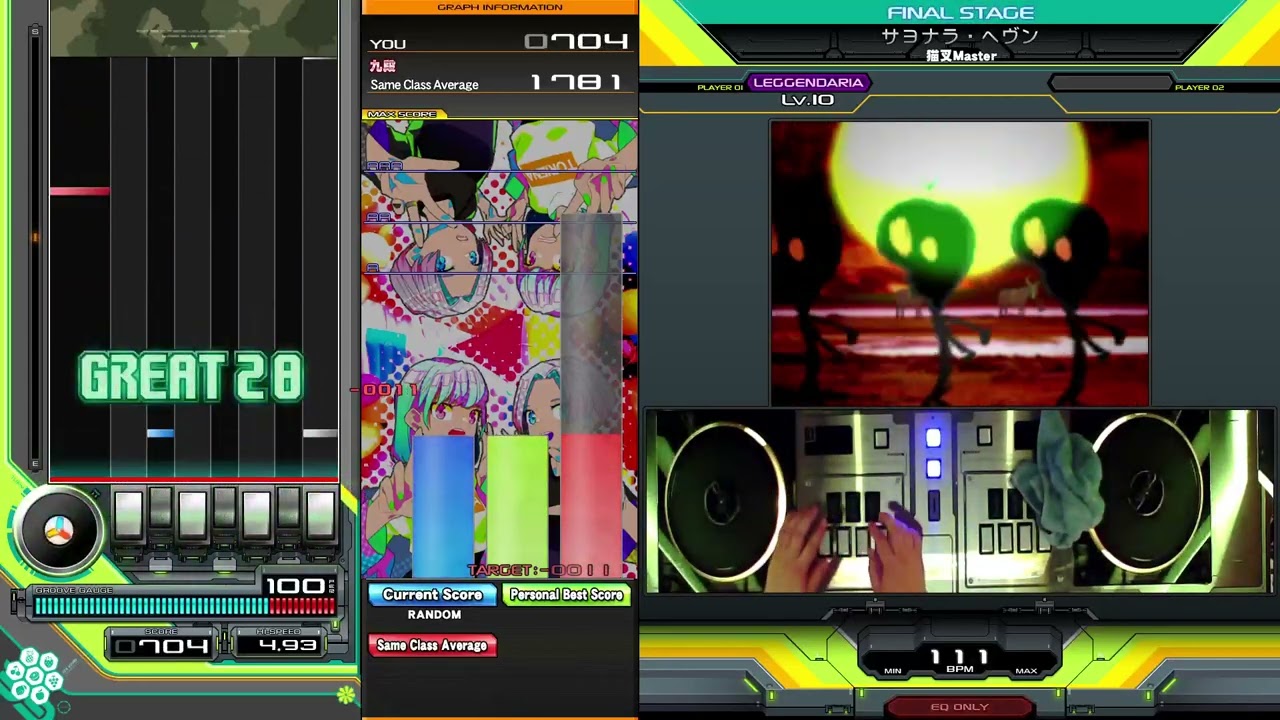
Task: Click the red 九段 rank text
Action: point(382,66)
